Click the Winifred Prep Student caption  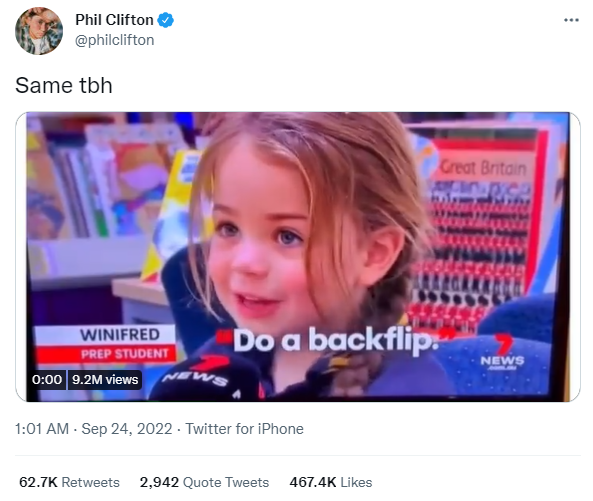(106, 344)
